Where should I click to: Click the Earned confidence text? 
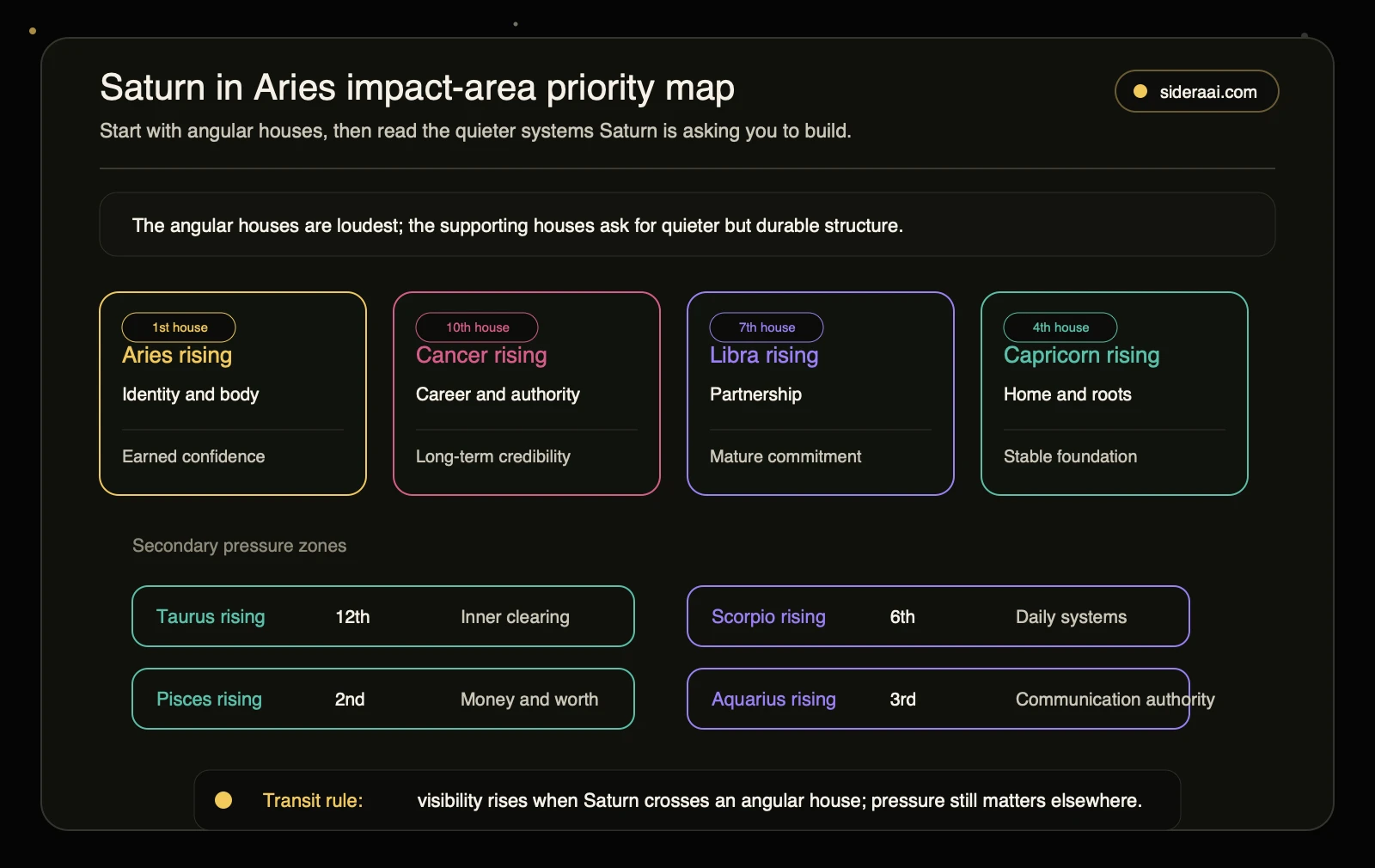click(x=193, y=456)
